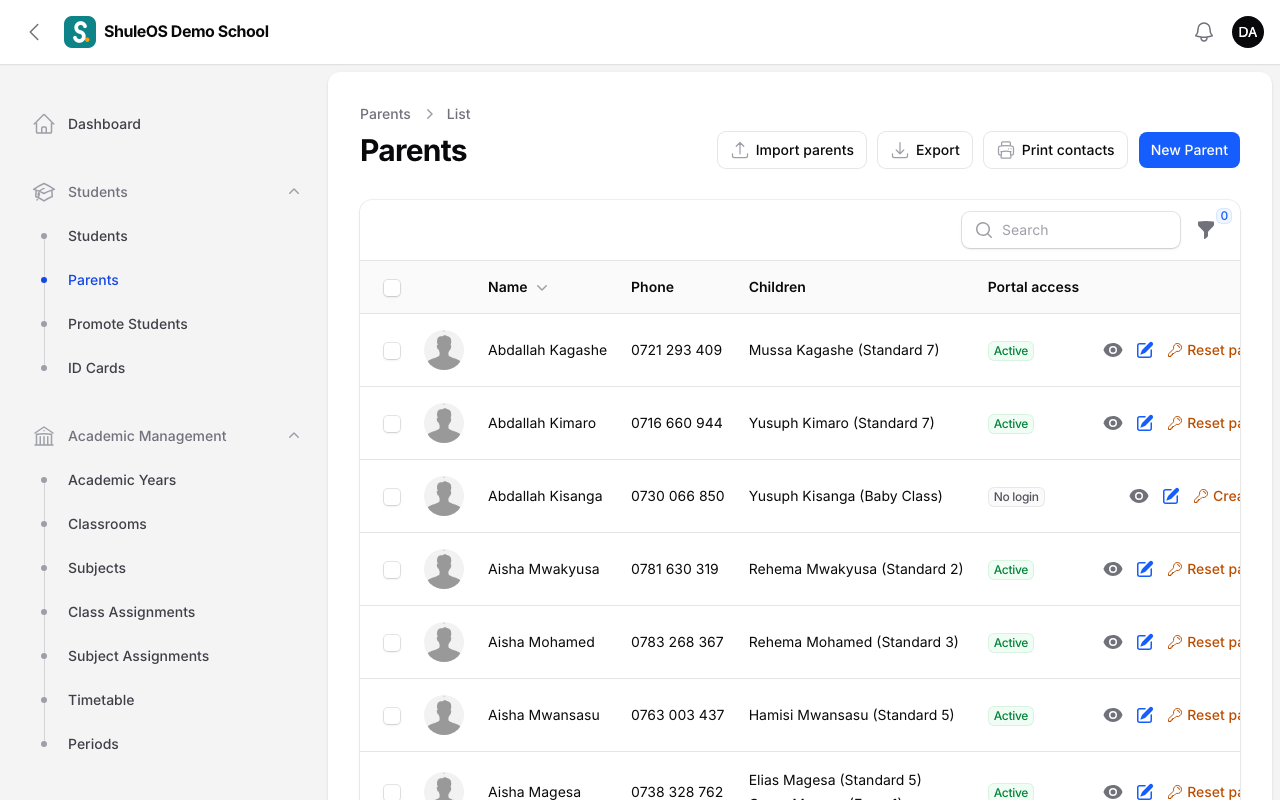Click the ShuleOS logo icon

(x=80, y=32)
